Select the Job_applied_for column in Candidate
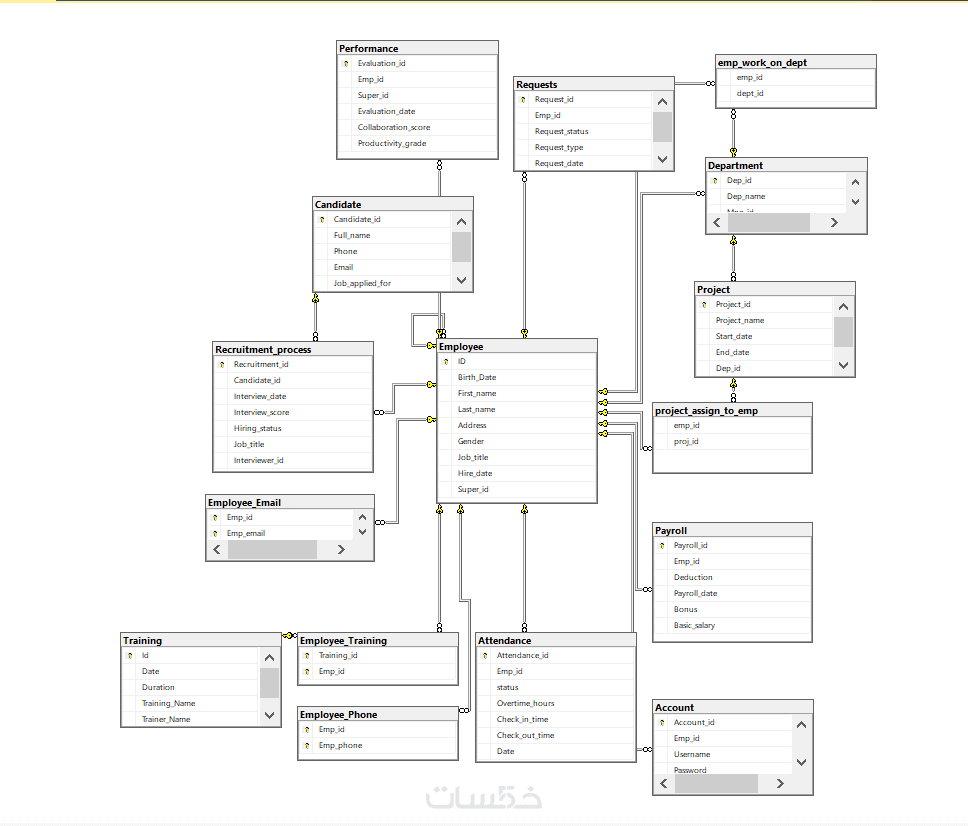The height and width of the screenshot is (826, 968). (383, 283)
